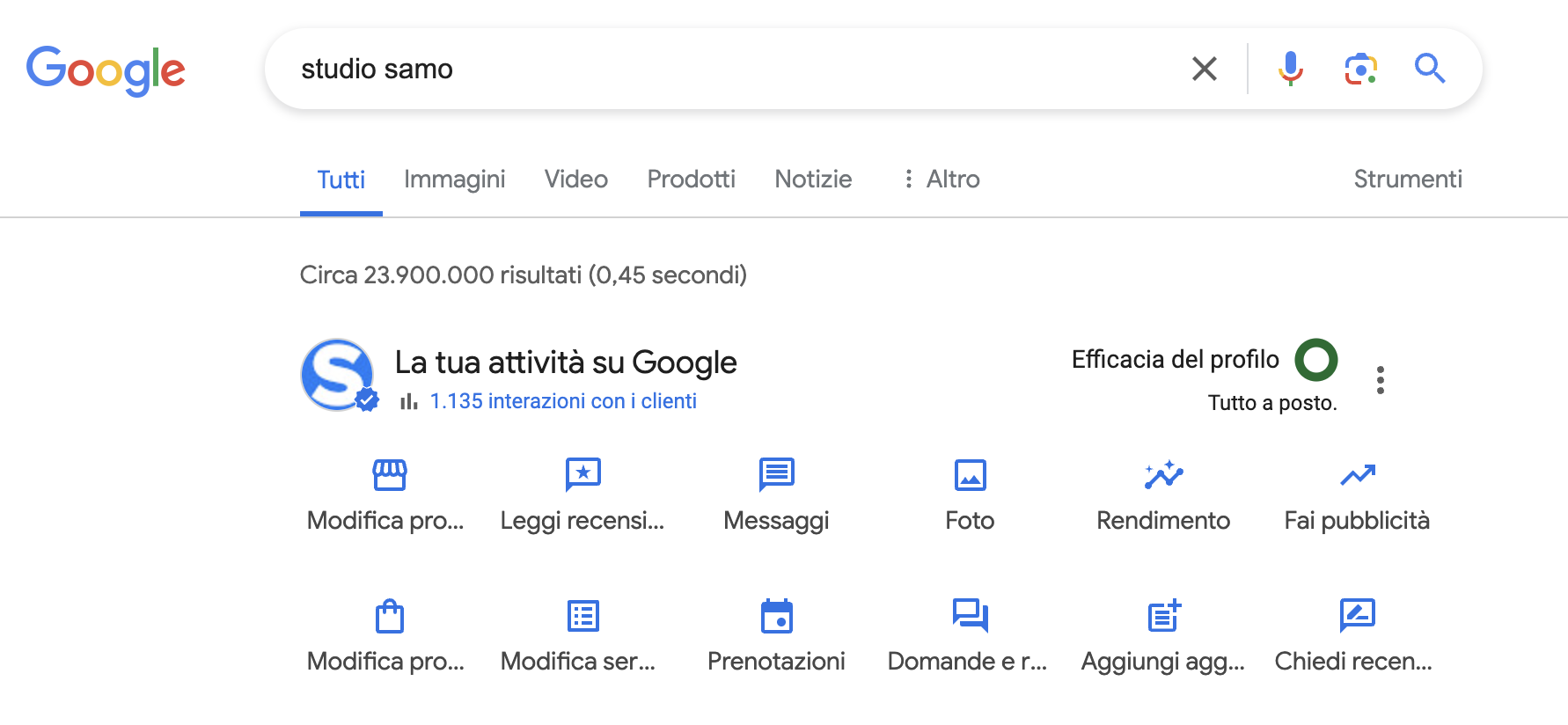Click the 'Efficacia del profilo' label

[x=1175, y=360]
